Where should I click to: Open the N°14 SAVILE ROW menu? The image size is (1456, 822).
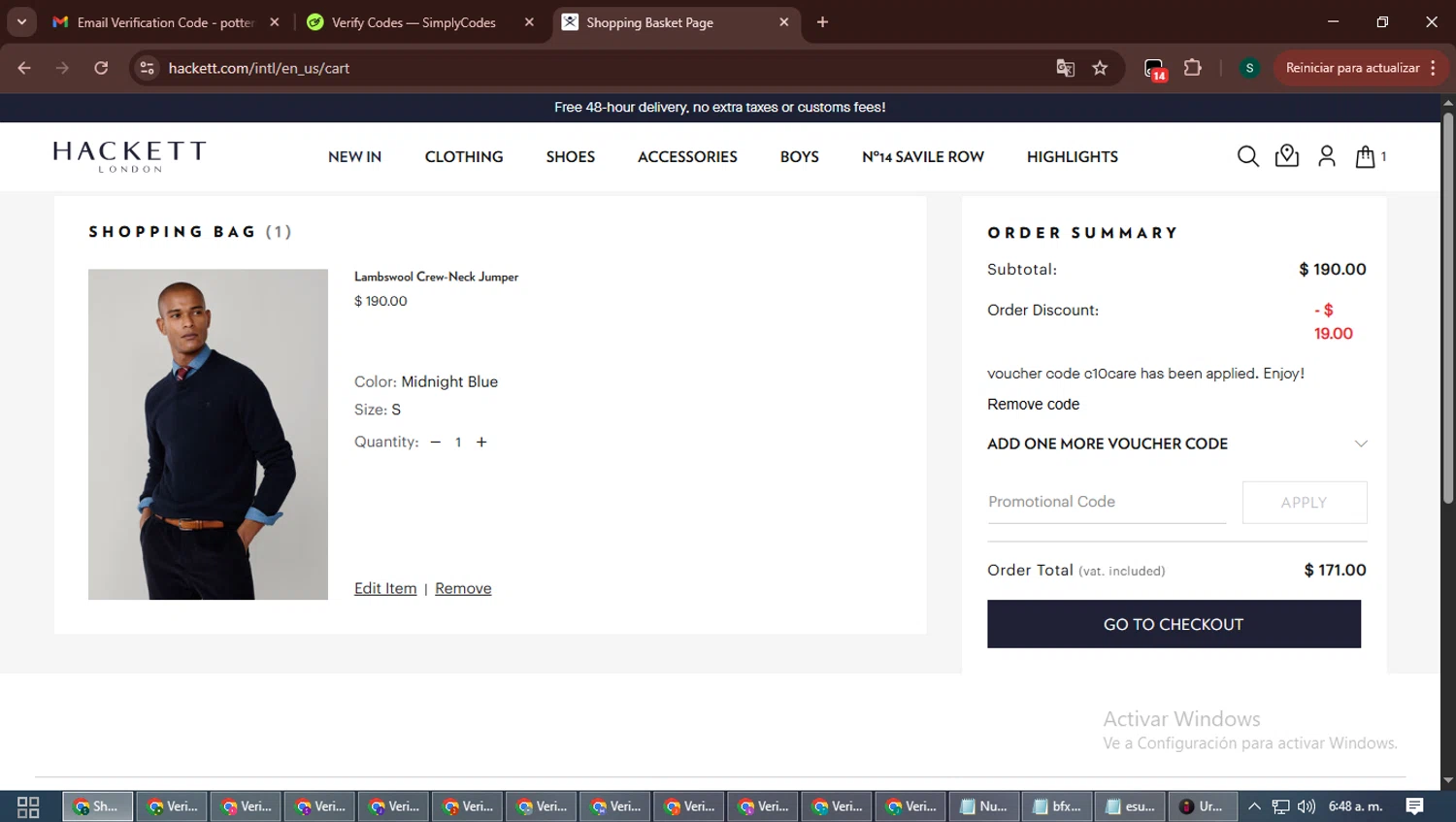pos(923,156)
